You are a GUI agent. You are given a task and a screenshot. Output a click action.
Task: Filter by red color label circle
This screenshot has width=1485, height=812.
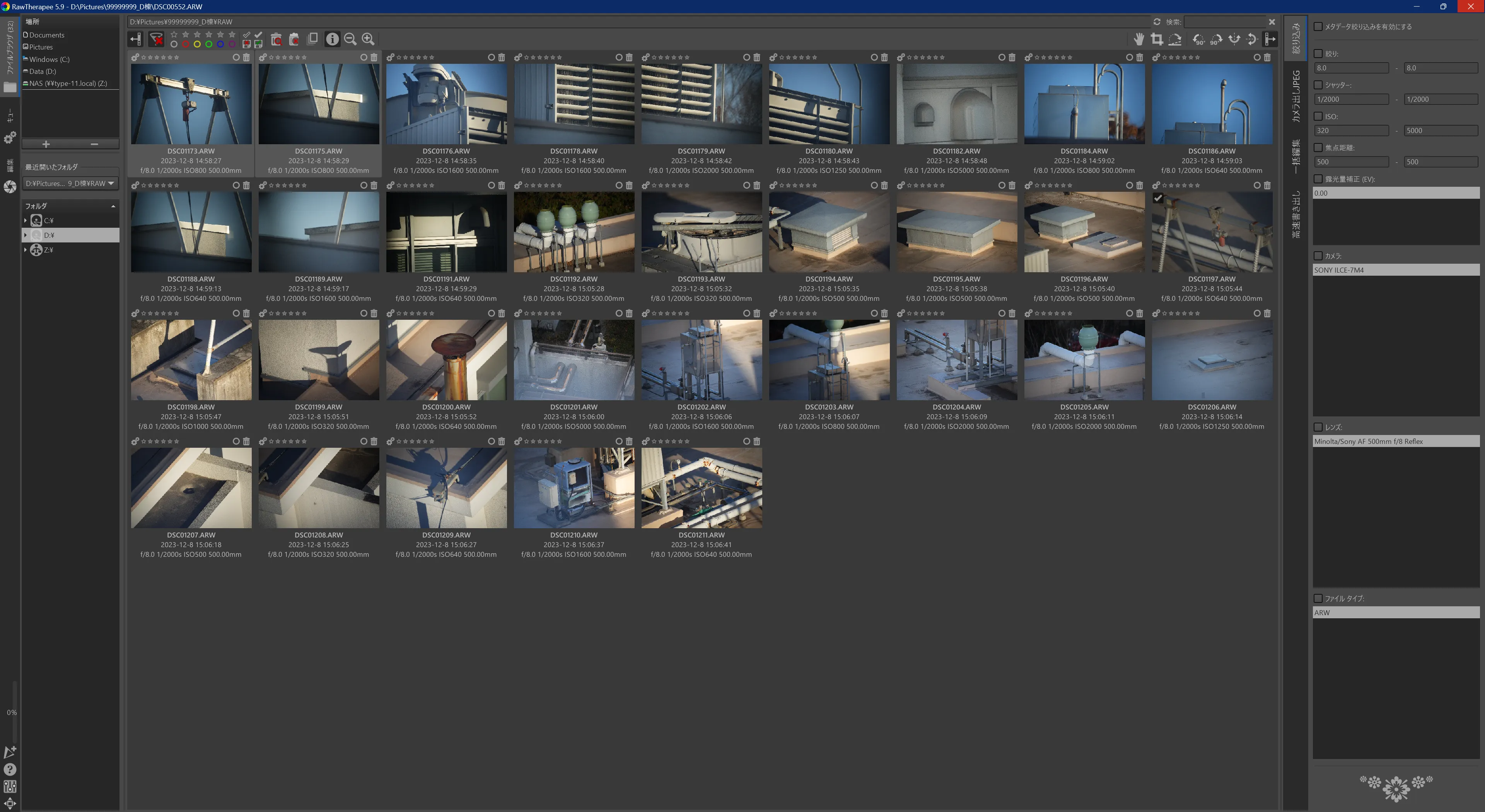pyautogui.click(x=186, y=44)
